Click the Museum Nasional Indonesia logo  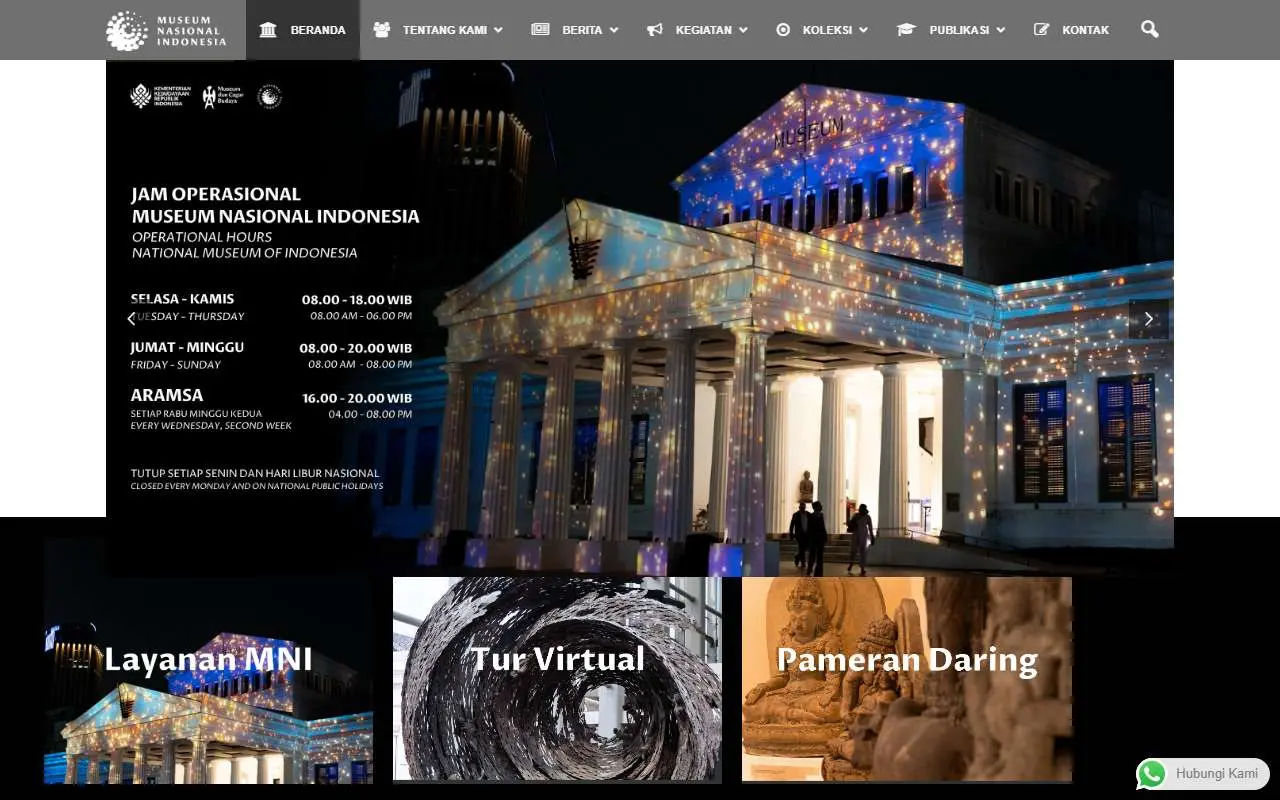[x=166, y=30]
